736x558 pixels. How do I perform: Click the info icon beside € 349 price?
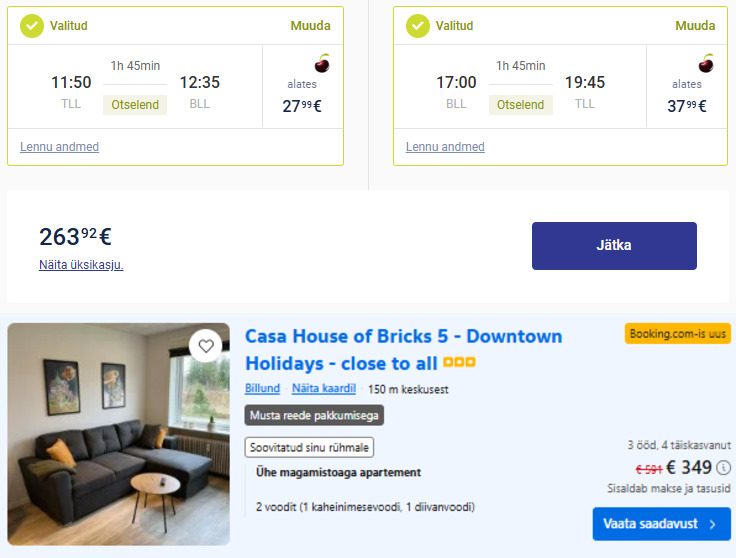coord(724,467)
